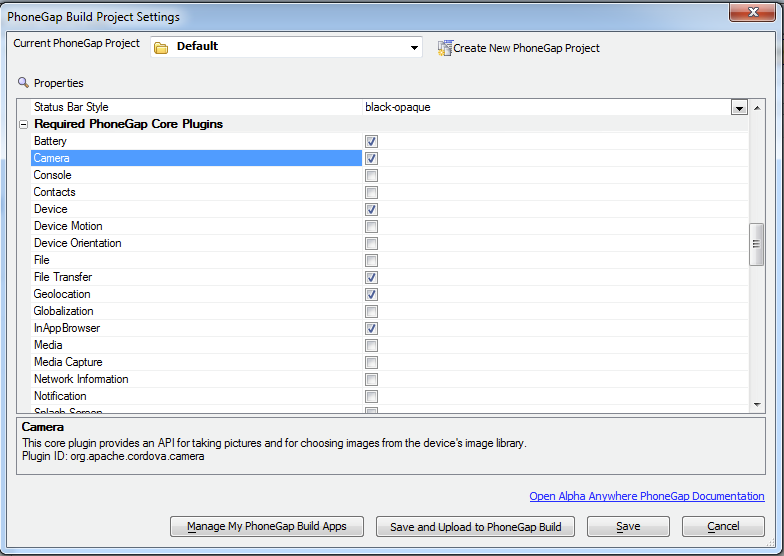This screenshot has width=784, height=556.
Task: Uncheck the Battery plugin checkbox
Action: pyautogui.click(x=371, y=142)
